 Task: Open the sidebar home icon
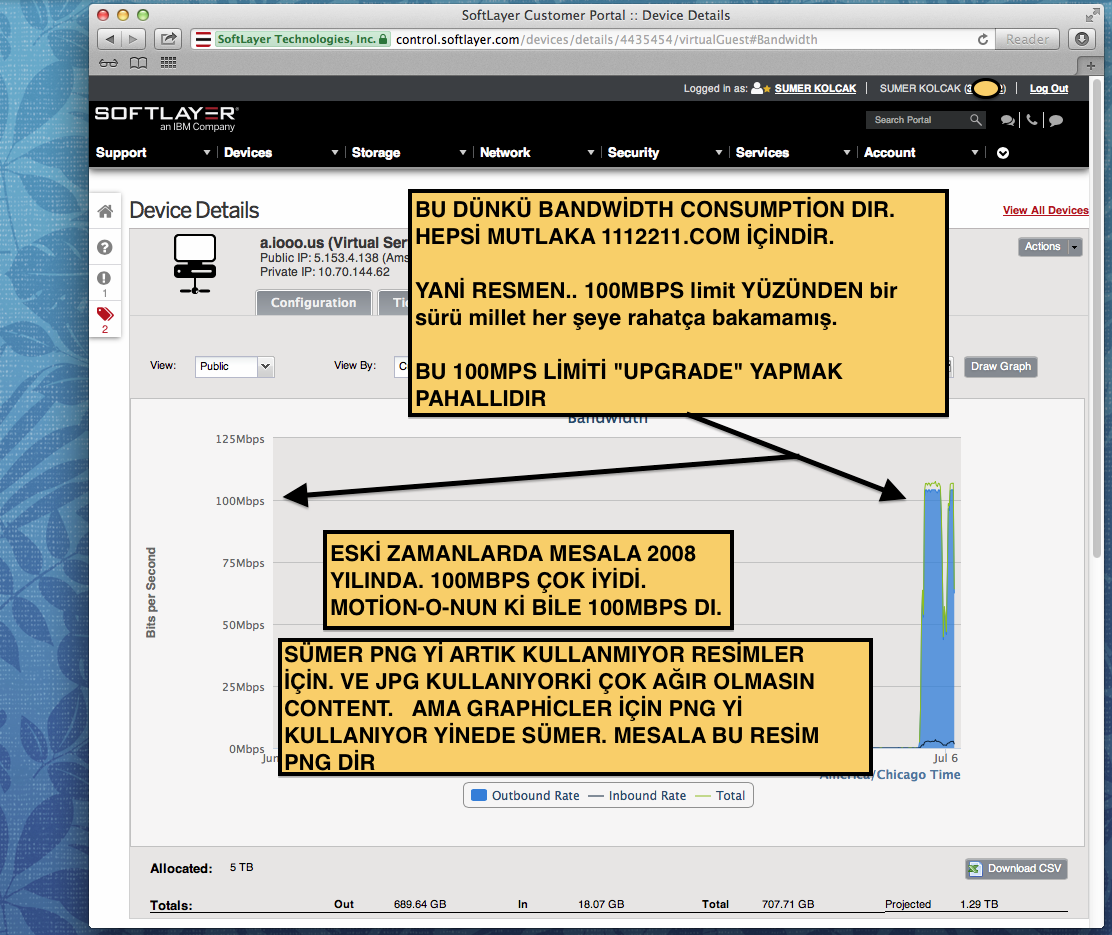(105, 211)
